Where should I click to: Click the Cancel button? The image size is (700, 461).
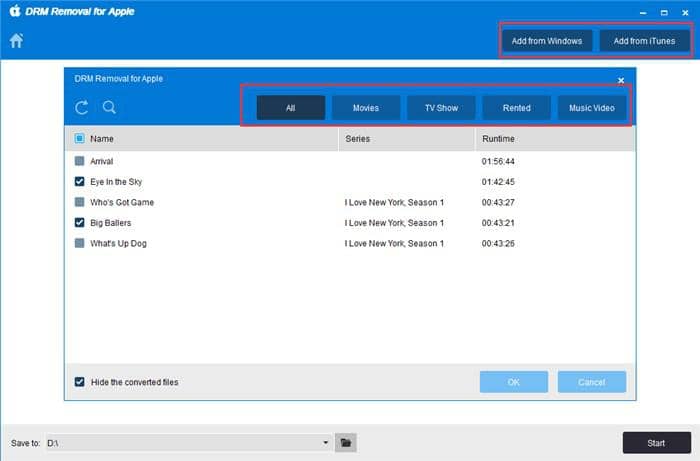pyautogui.click(x=592, y=382)
